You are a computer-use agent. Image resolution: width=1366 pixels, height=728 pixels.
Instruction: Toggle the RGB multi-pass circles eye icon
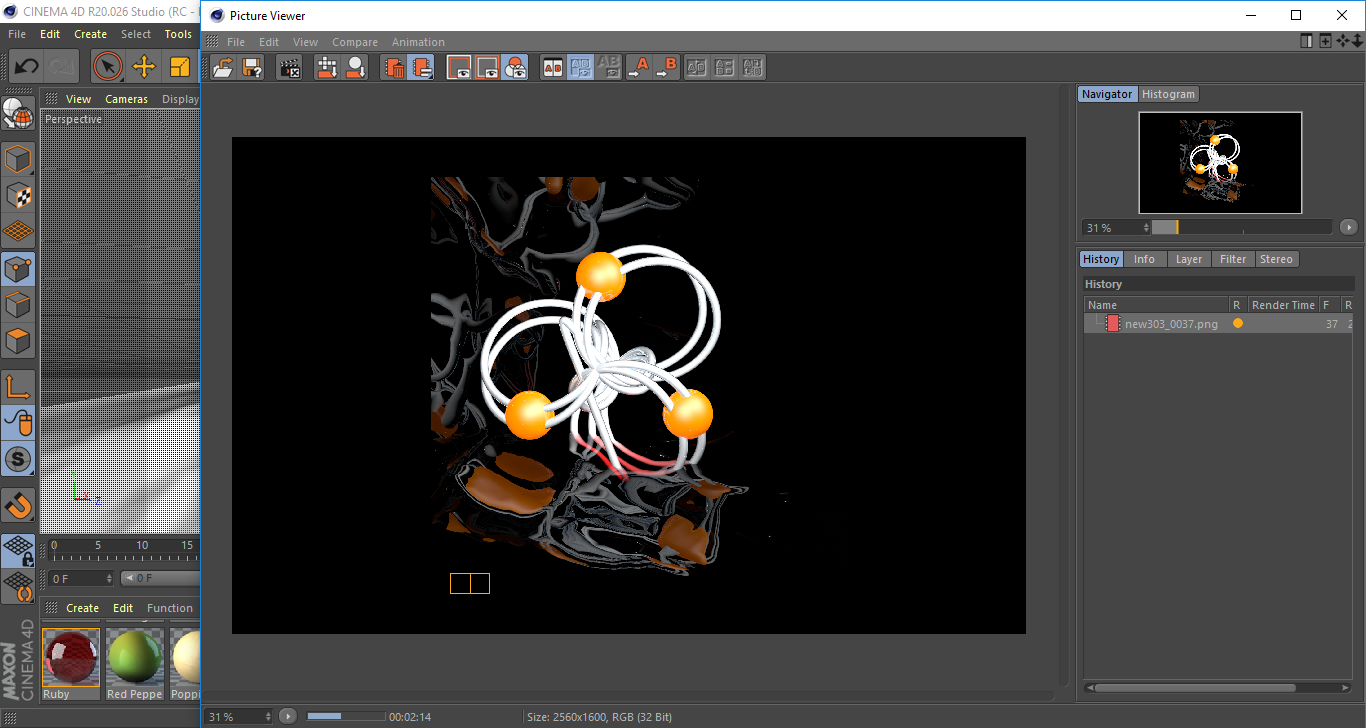coord(515,67)
